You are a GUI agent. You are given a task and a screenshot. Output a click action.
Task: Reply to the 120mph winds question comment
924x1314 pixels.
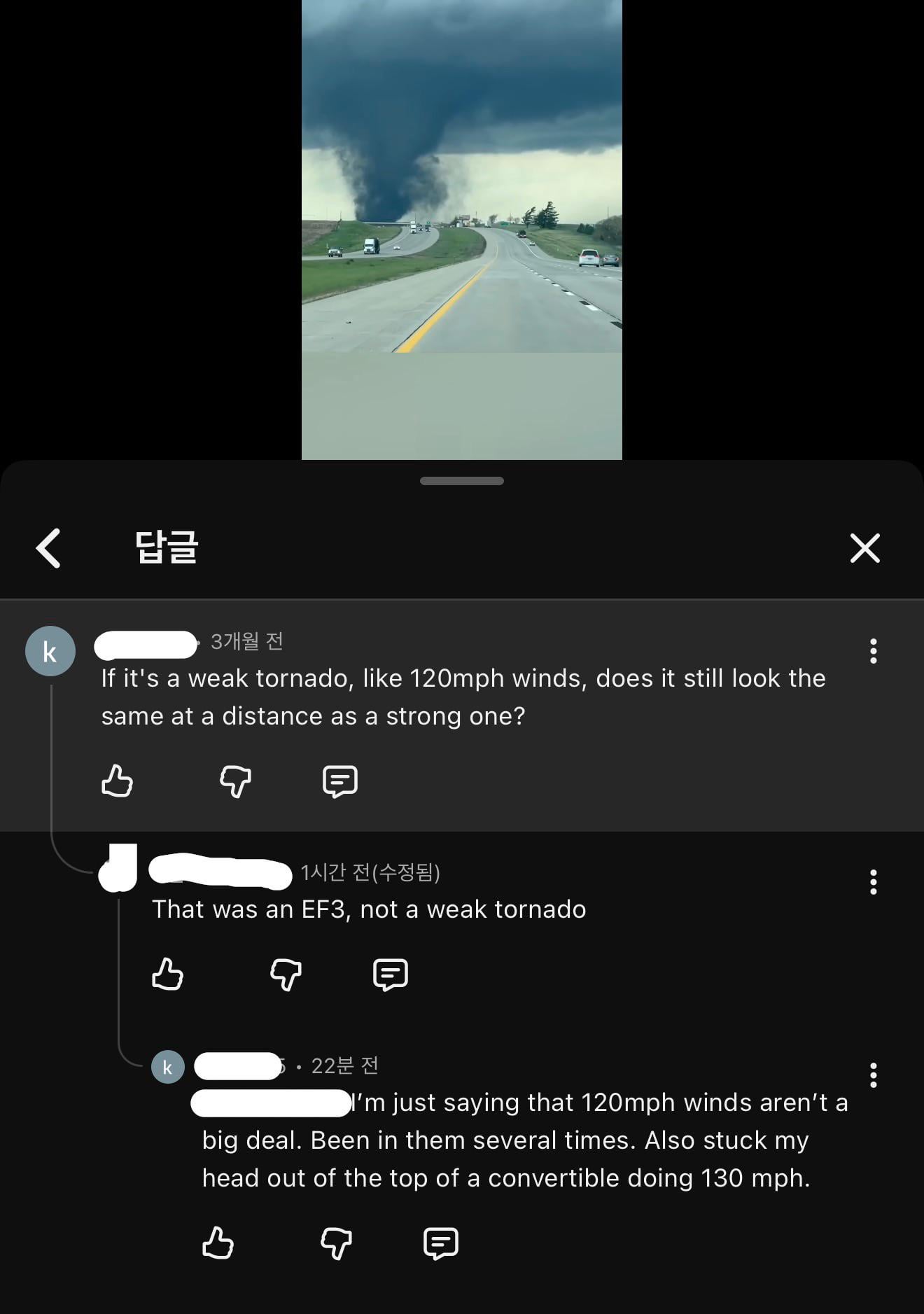coord(340,781)
